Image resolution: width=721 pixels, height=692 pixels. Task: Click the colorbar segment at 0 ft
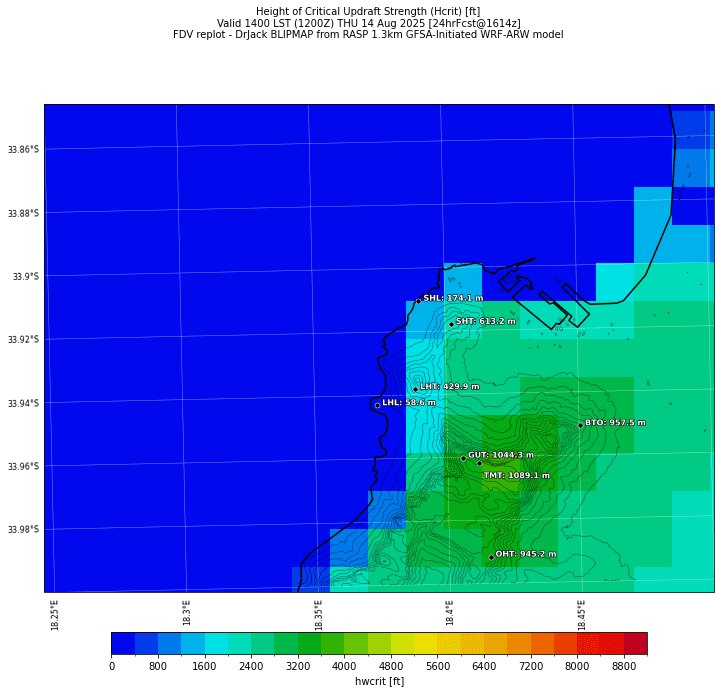(x=123, y=643)
